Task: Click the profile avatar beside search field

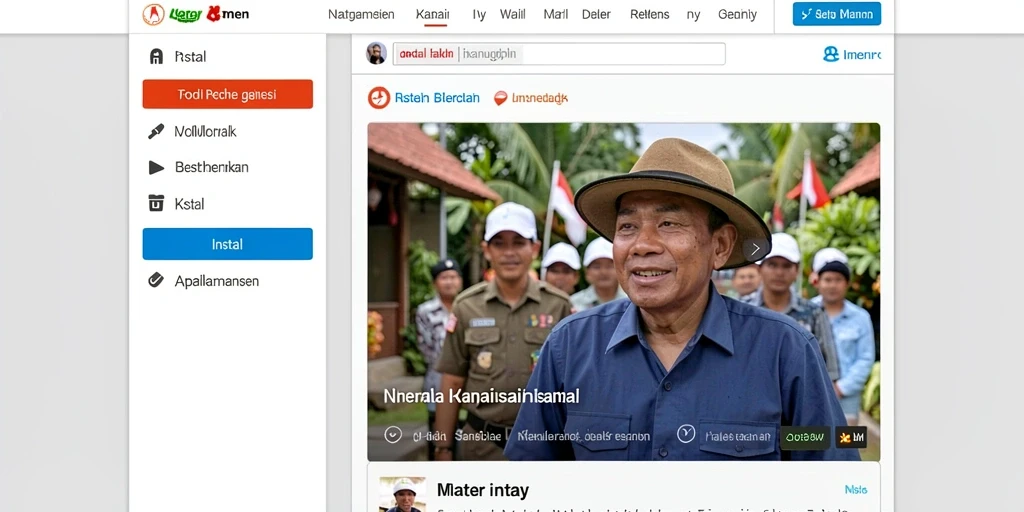Action: tap(377, 54)
